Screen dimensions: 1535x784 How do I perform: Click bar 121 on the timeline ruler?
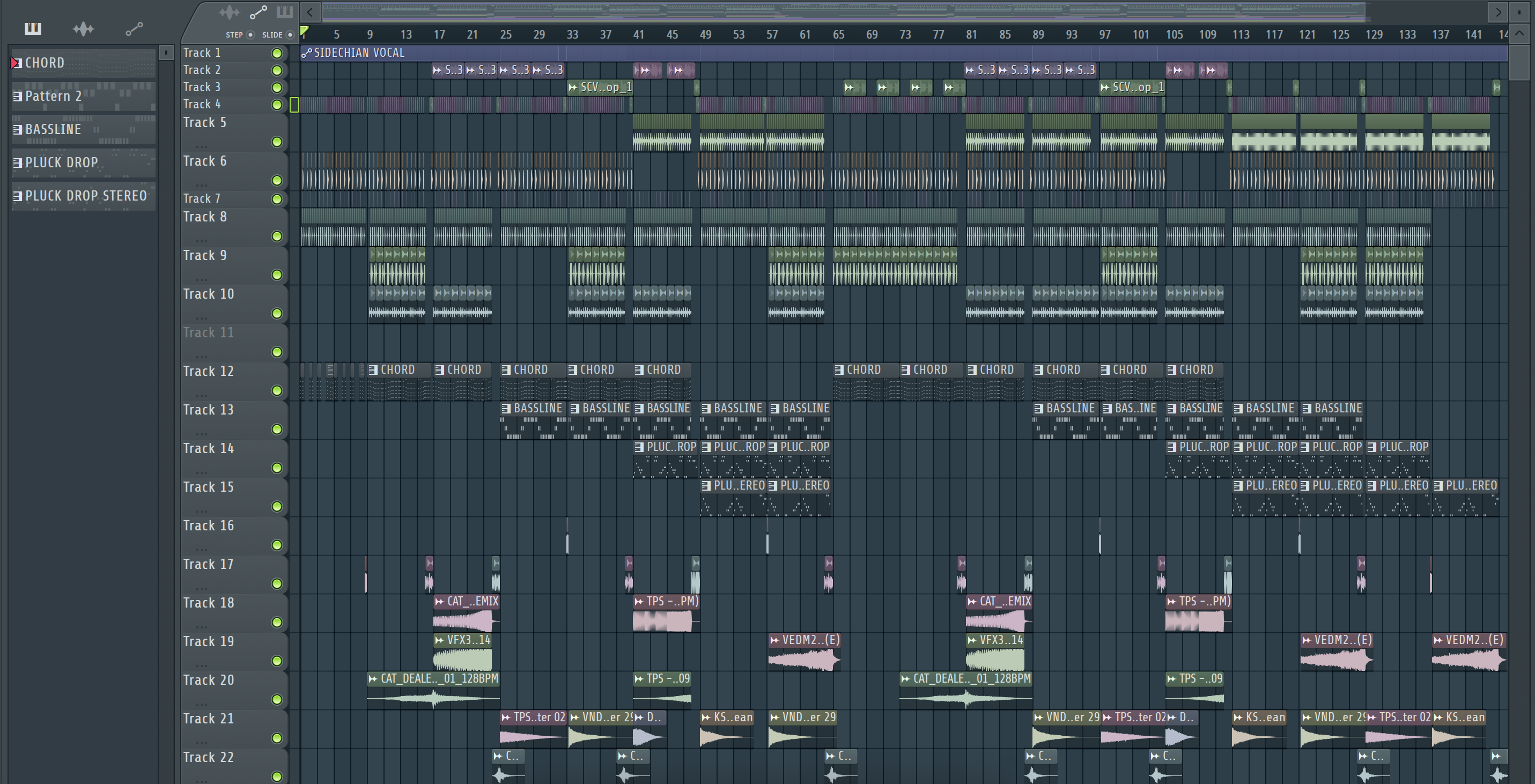(1307, 34)
